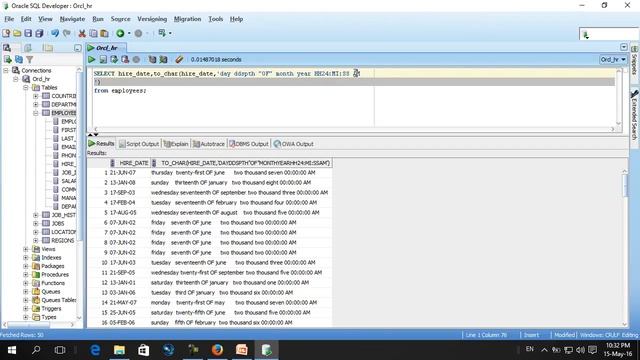
Task: Open the Tools menu
Action: tap(216, 19)
